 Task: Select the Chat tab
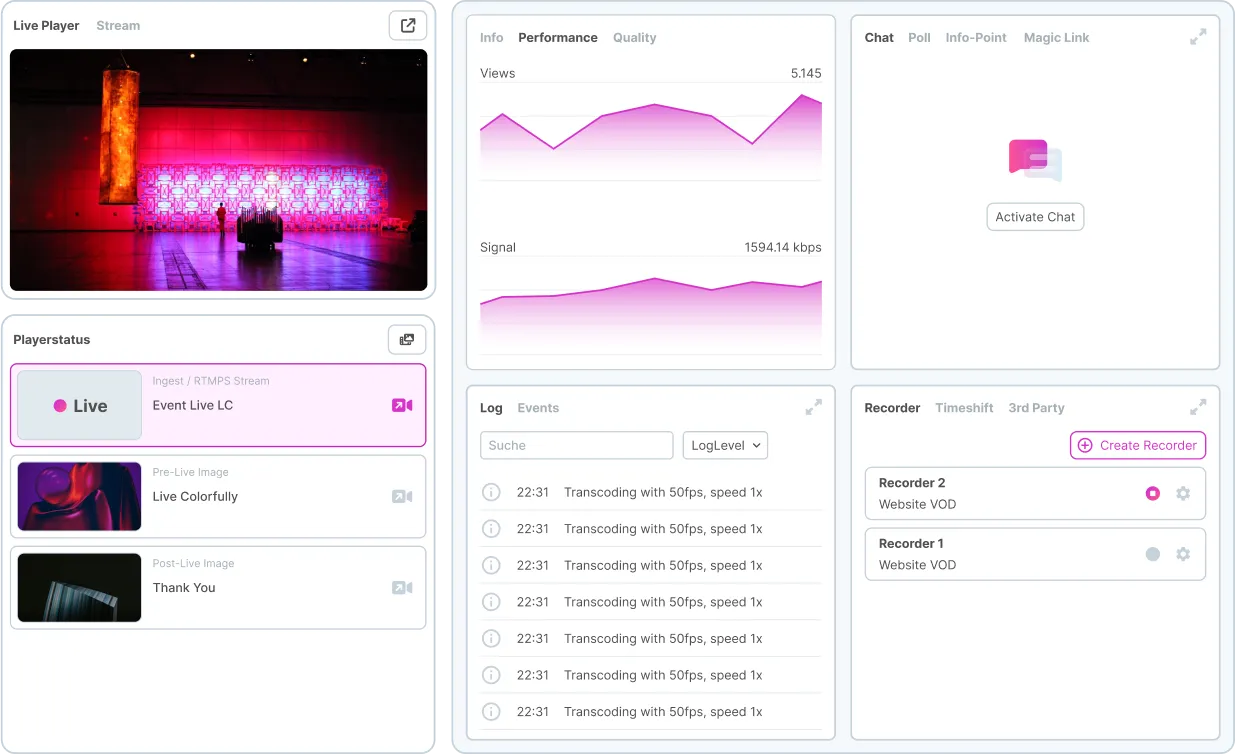pos(879,38)
